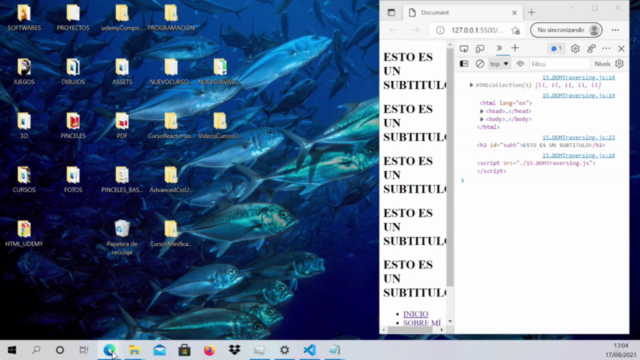Select the Papelera de reciclaje icon

122,237
